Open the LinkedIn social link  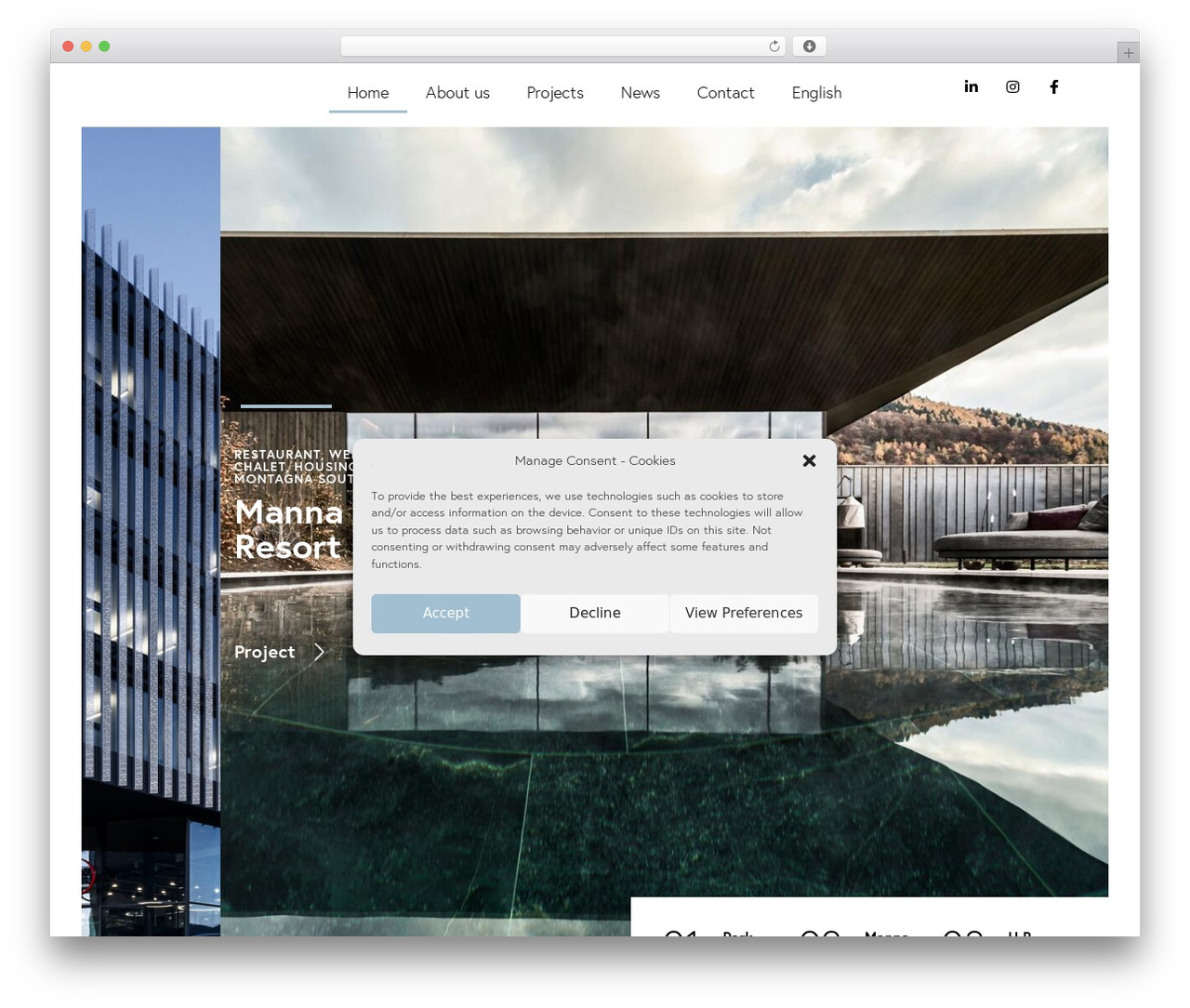click(x=971, y=86)
